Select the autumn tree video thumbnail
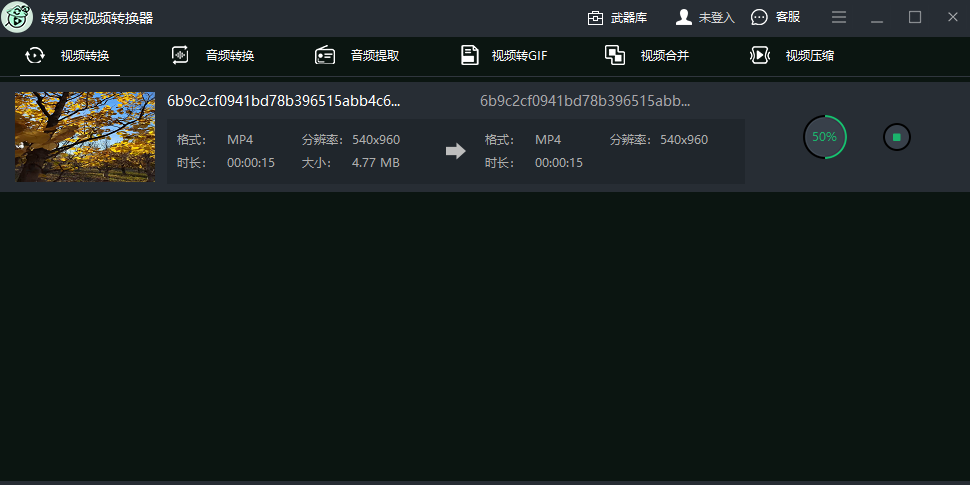This screenshot has height=485, width=970. pyautogui.click(x=85, y=137)
